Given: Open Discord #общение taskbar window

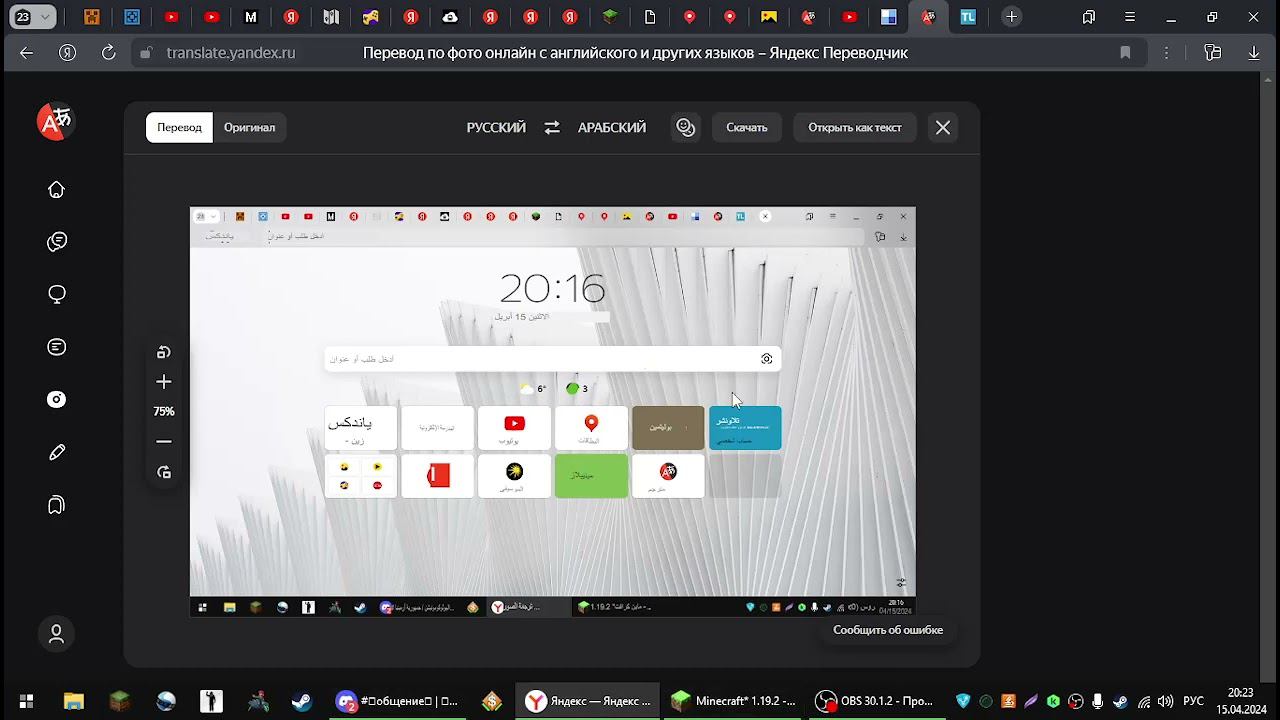Looking at the screenshot, I should [397, 701].
